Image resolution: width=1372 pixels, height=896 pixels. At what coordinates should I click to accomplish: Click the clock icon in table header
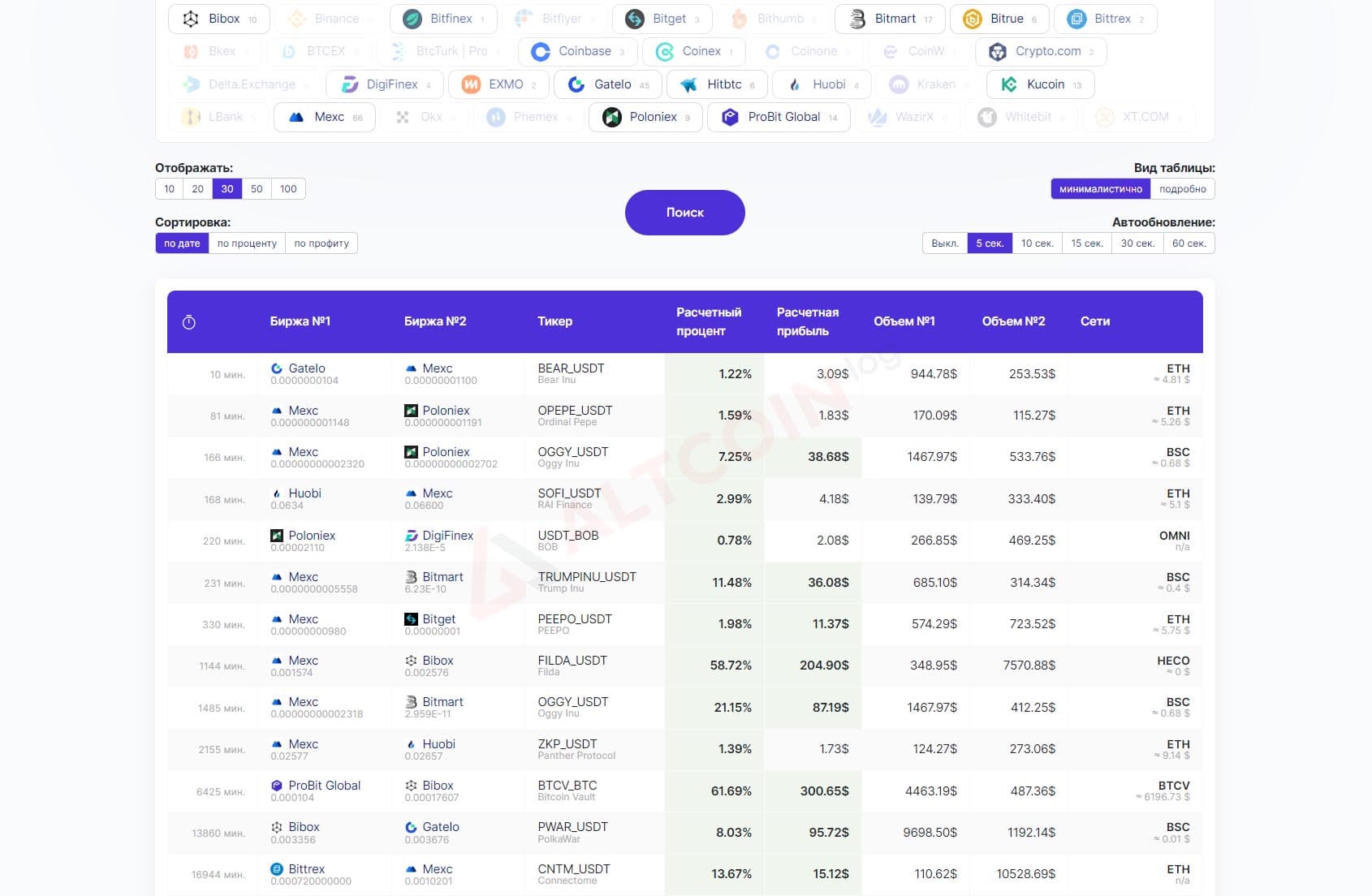(x=189, y=322)
